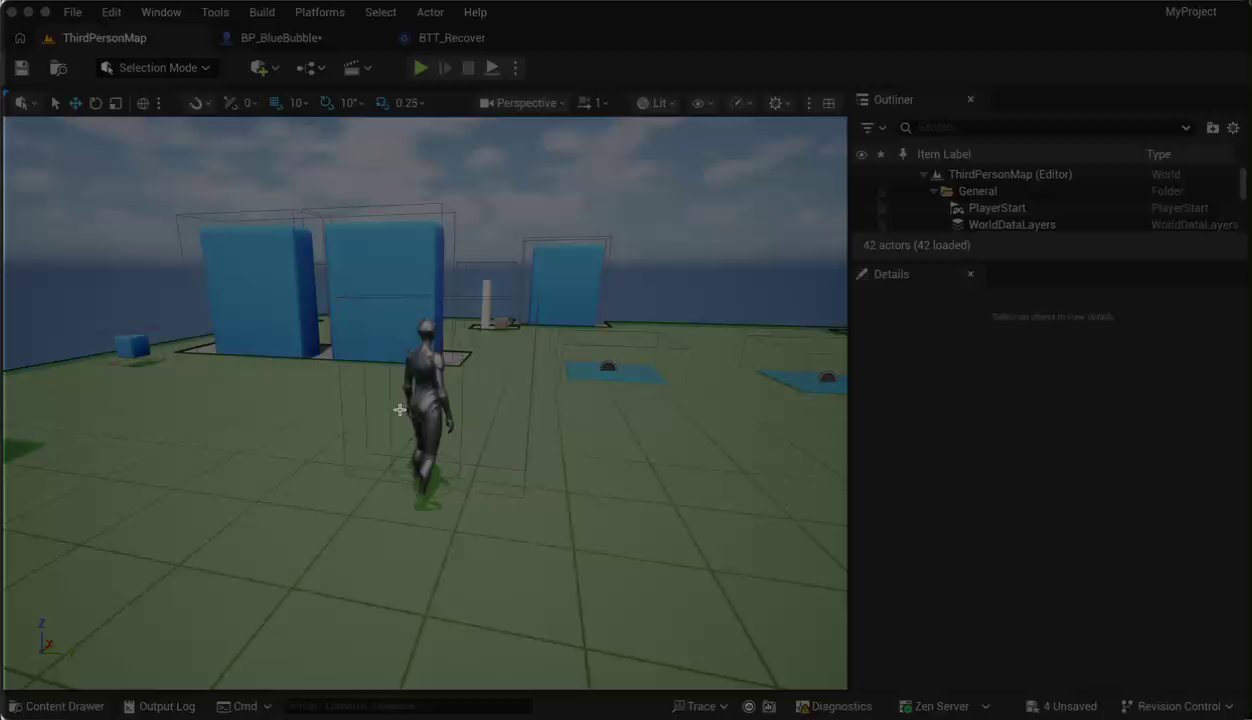Close the Outliner panel tab
This screenshot has width=1252, height=720.
970,100
